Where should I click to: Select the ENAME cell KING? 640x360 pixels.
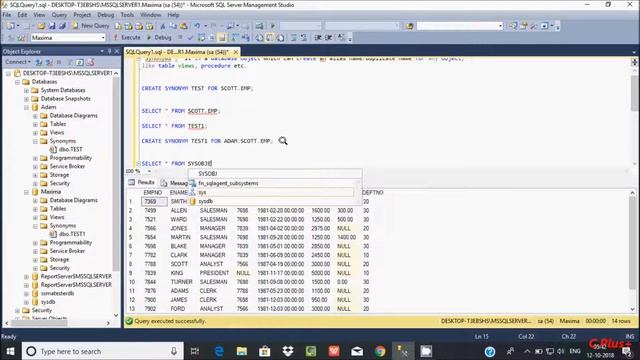177,273
